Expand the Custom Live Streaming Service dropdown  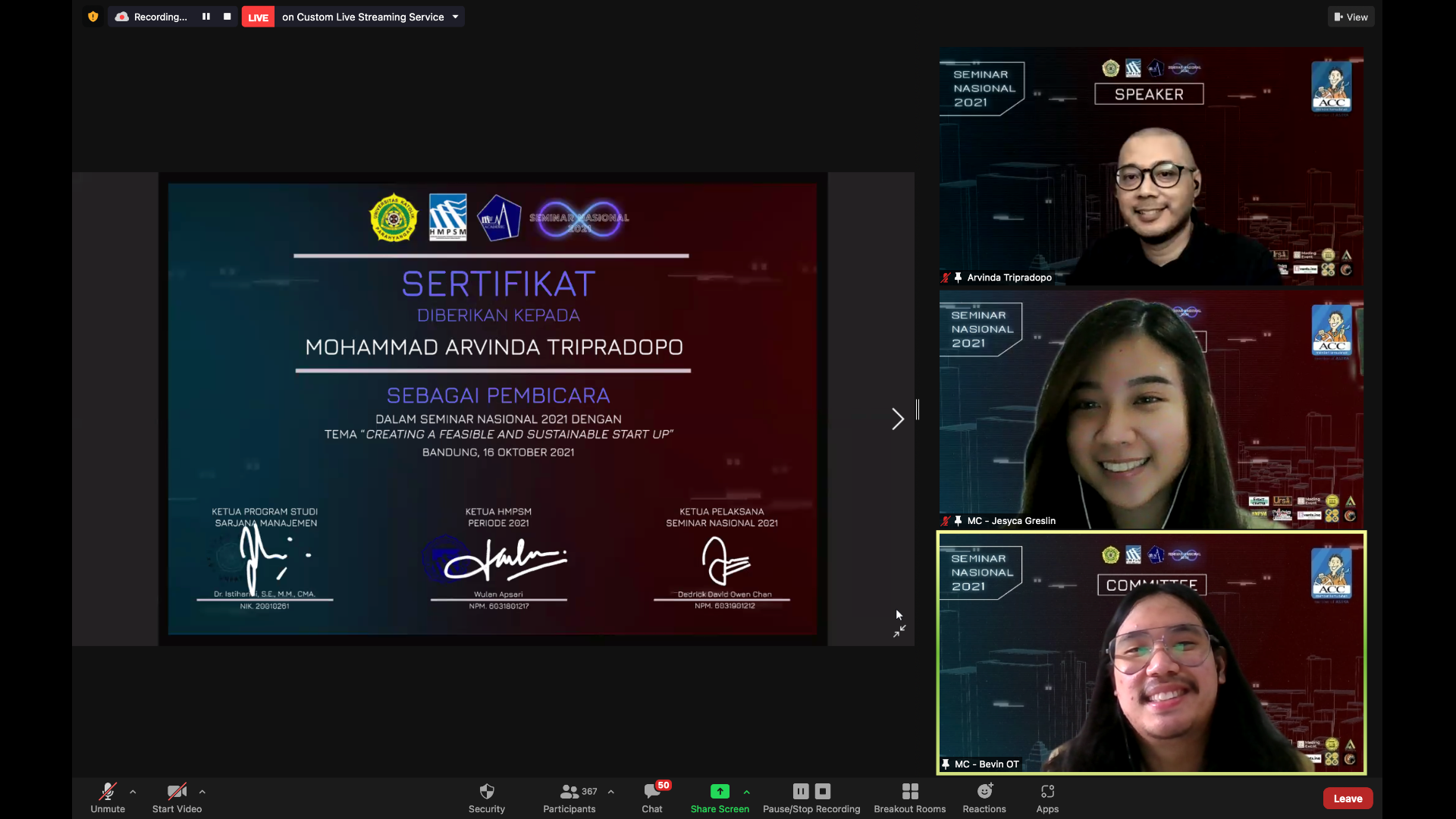pos(455,17)
